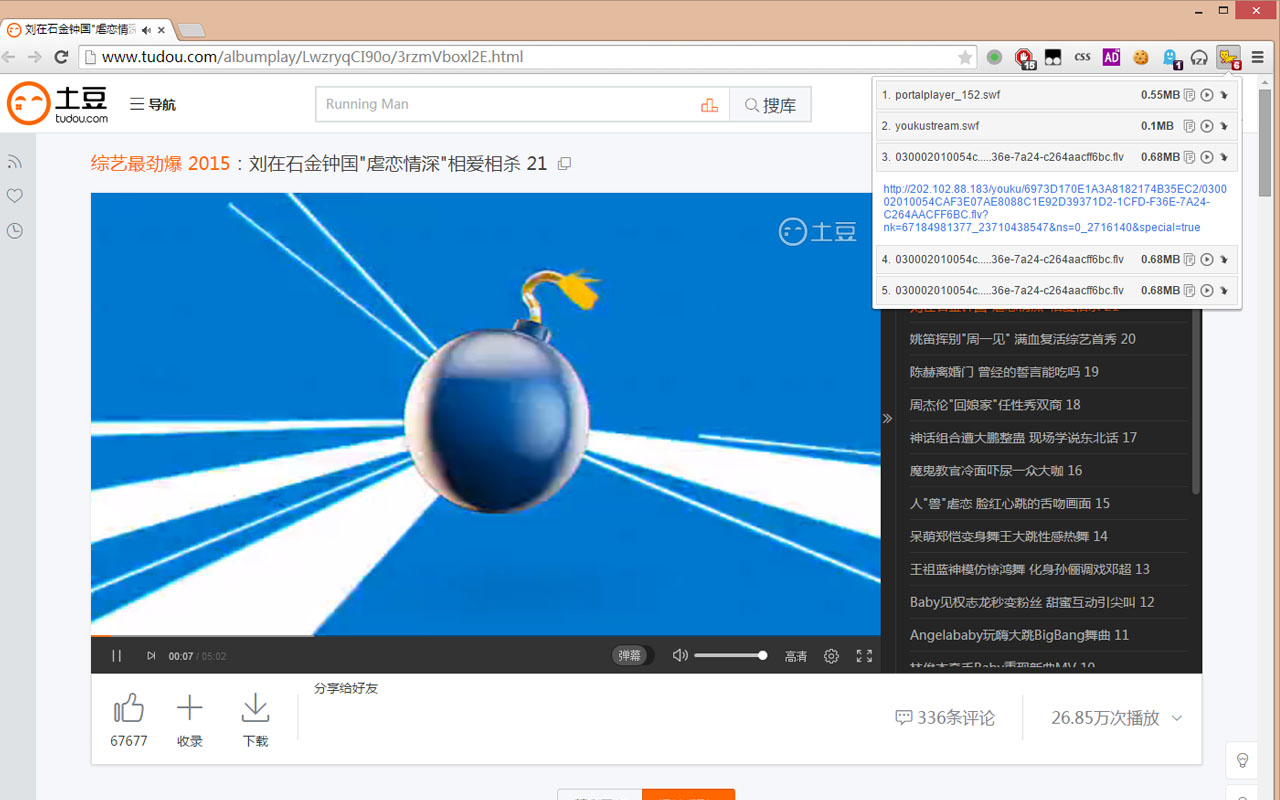Open the CSS extension icon
Image resolution: width=1280 pixels, height=800 pixels.
1082,57
